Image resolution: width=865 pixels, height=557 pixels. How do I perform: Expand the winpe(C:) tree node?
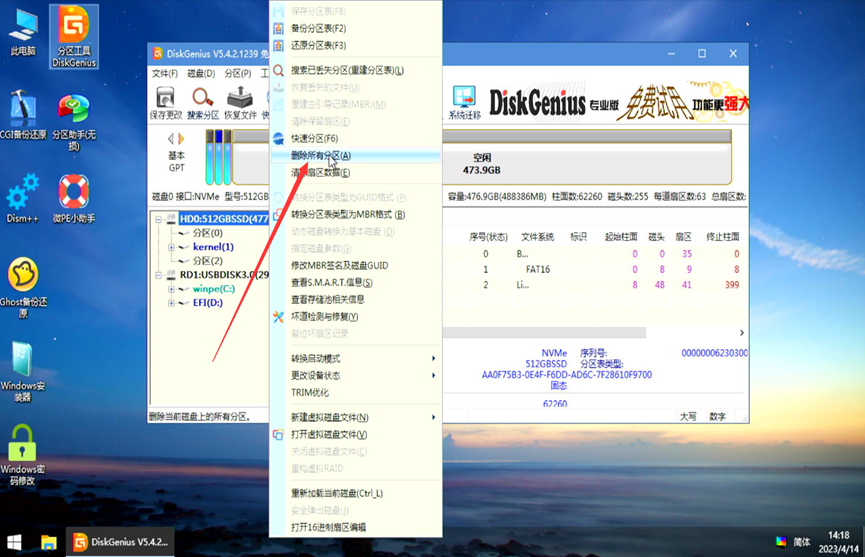(x=171, y=289)
